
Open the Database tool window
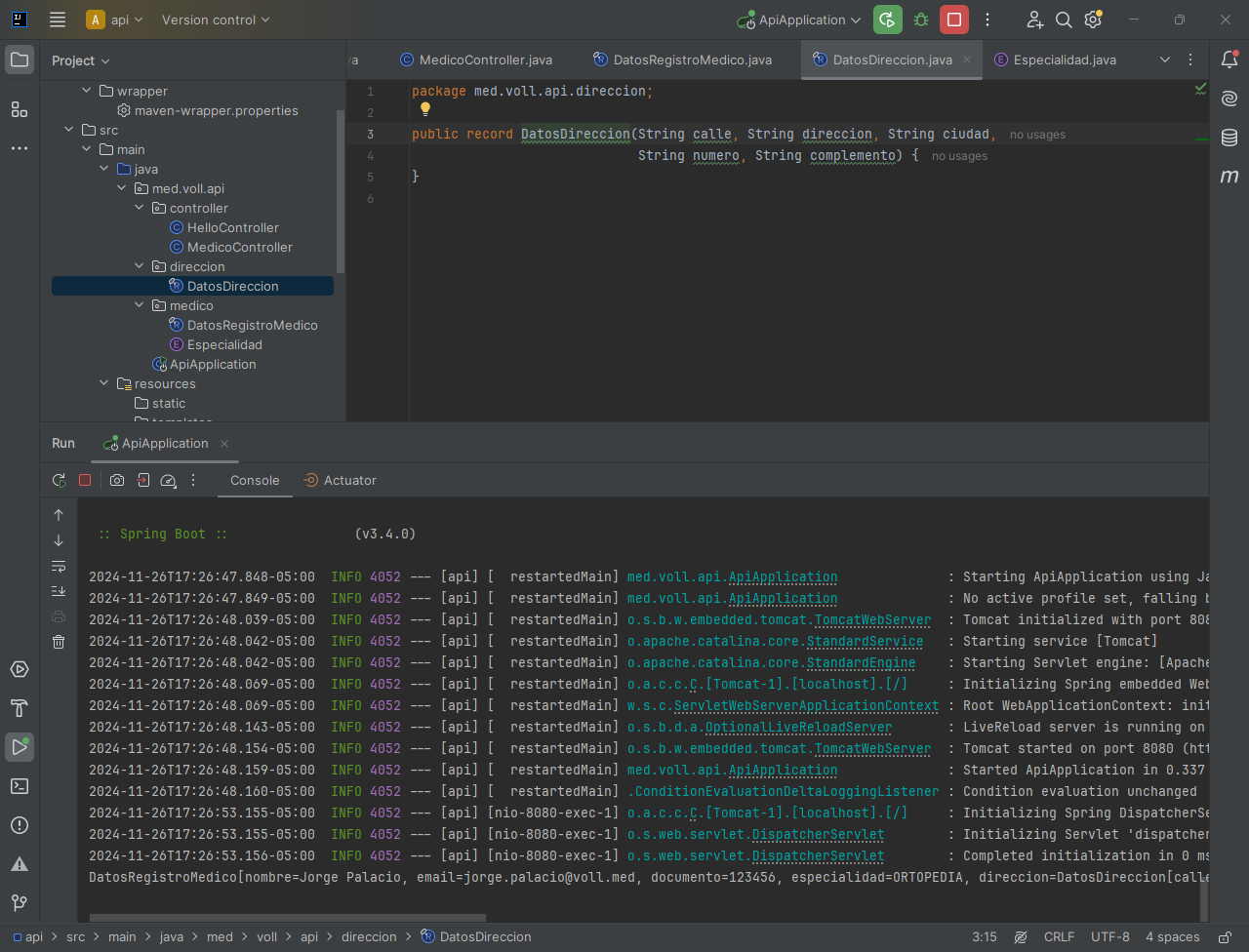pos(1229,138)
